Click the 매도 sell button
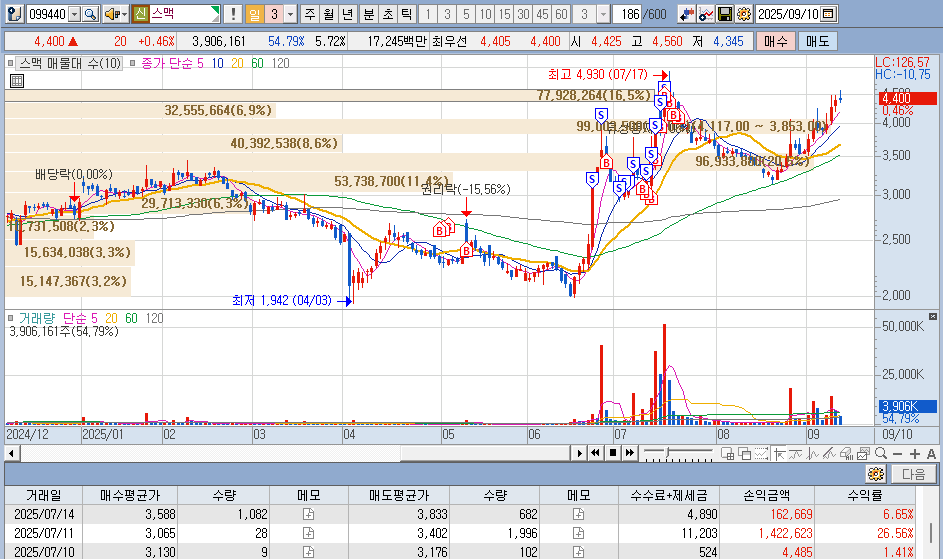Viewport: 943px width, 559px height. point(817,41)
